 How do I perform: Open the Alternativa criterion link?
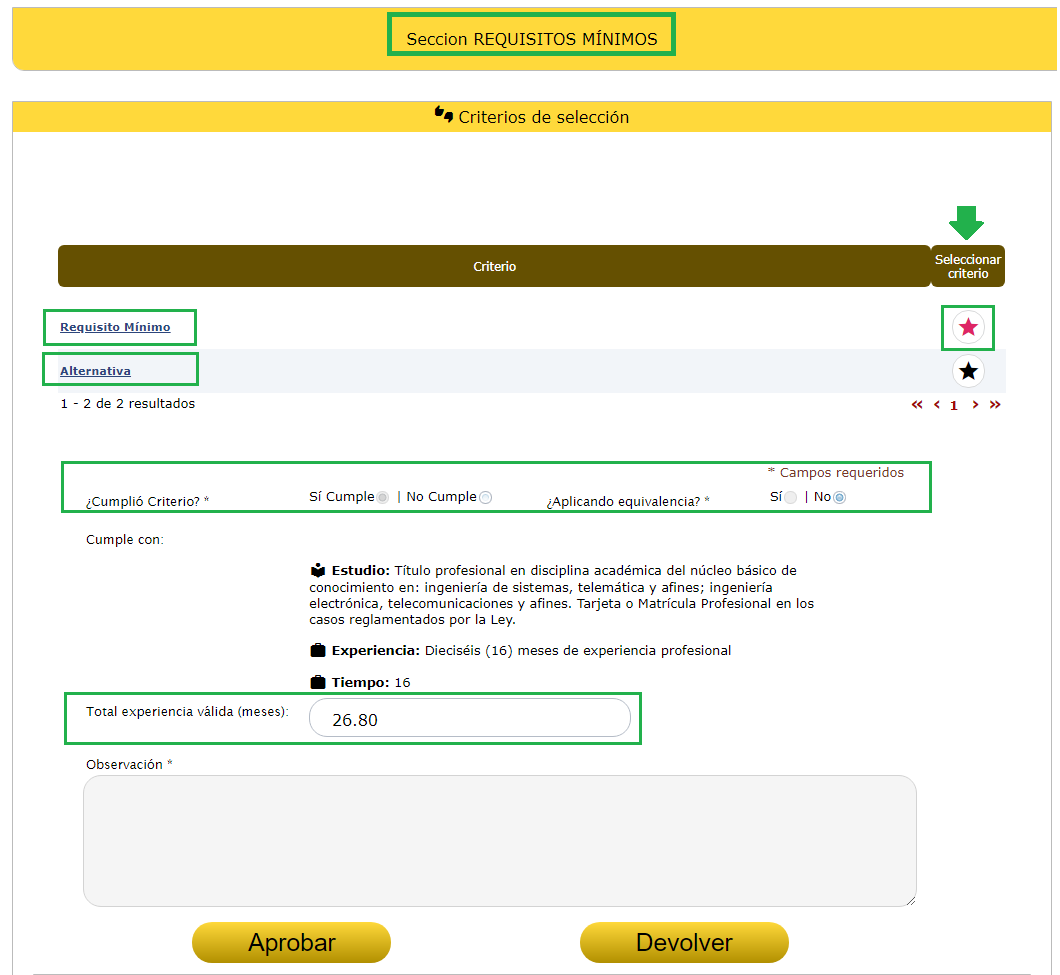[95, 371]
